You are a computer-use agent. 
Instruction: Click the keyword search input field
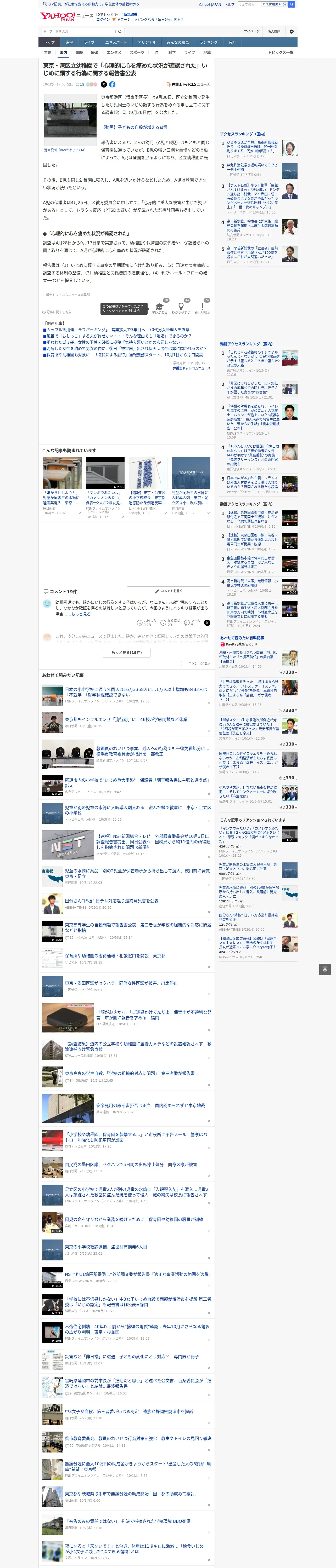click(79, 32)
